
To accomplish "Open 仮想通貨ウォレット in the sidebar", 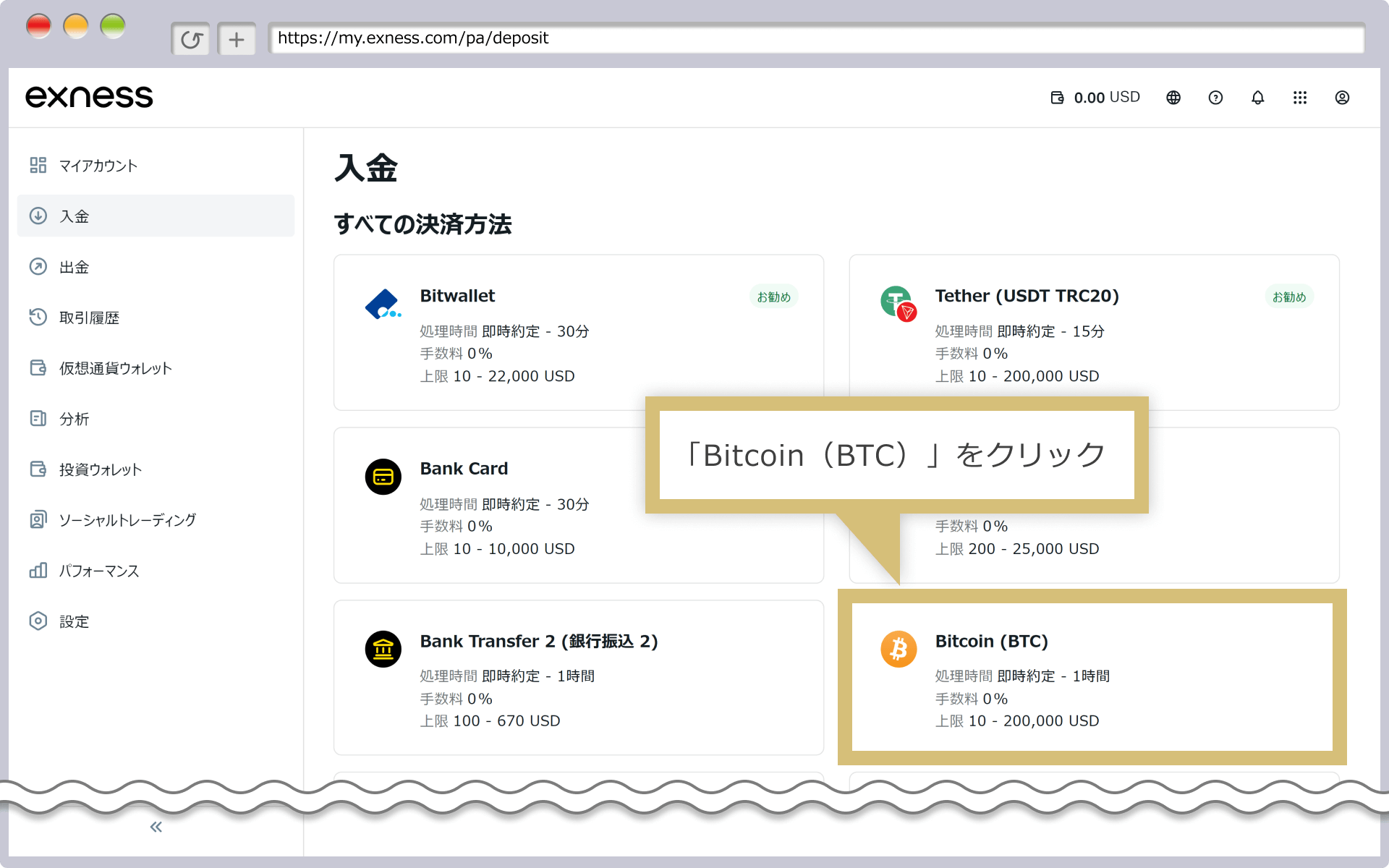I will pos(156,368).
